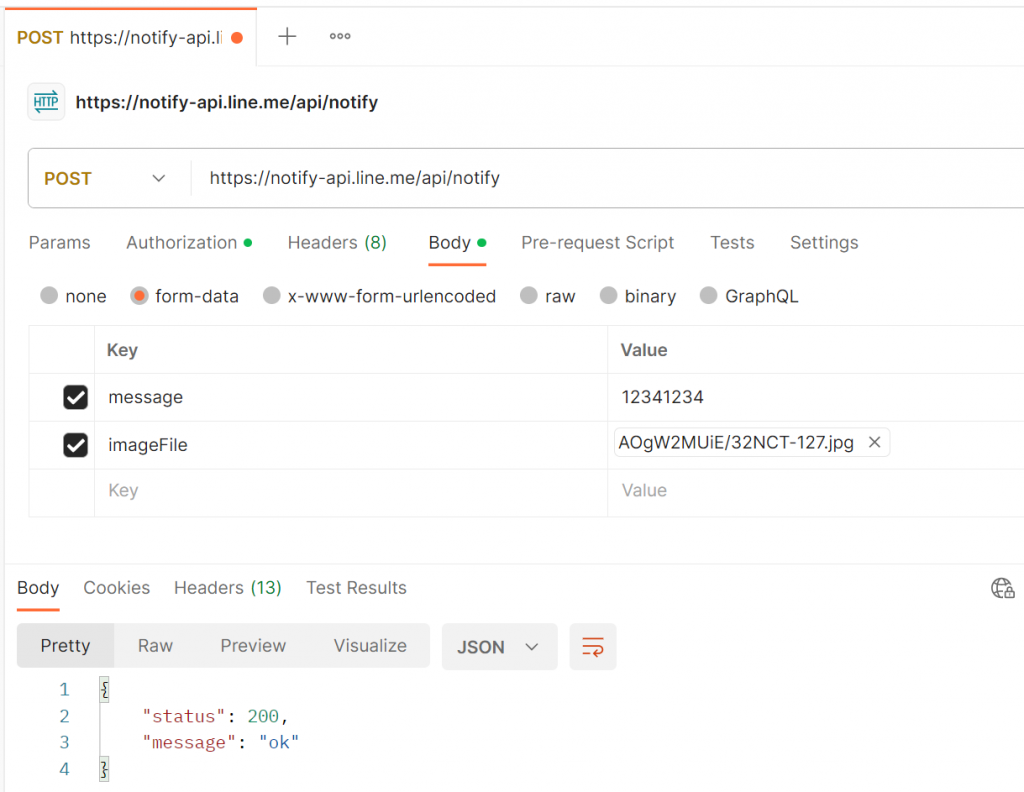
Task: Remove the 32NCT-127.jpg file with the X
Action: coord(874,443)
